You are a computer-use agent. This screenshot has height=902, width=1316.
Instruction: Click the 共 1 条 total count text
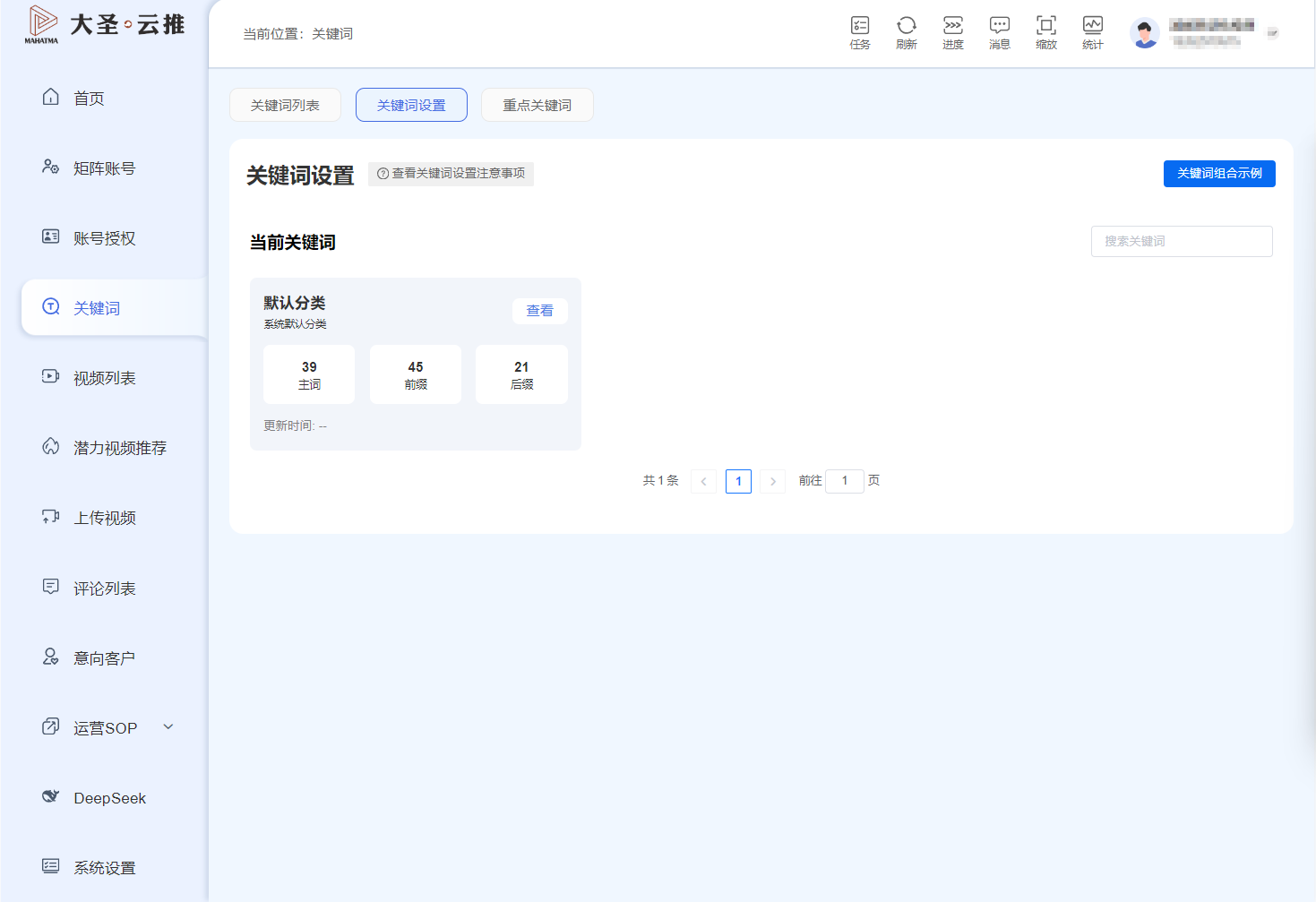tap(660, 481)
